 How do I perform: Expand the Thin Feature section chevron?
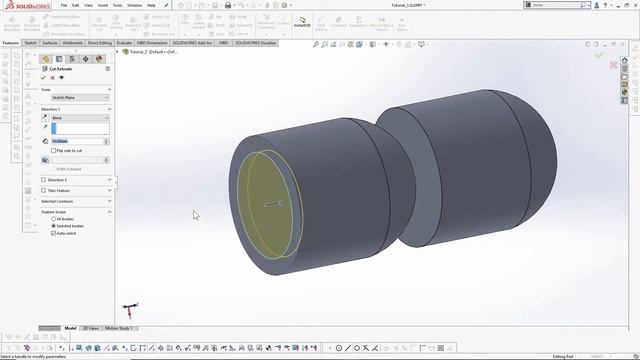pos(109,190)
